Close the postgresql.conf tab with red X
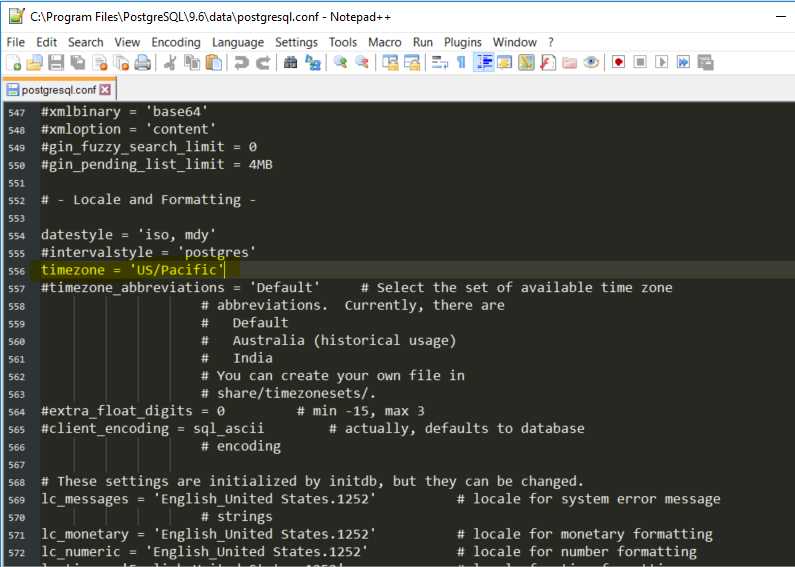The width and height of the screenshot is (795, 567). tap(105, 90)
